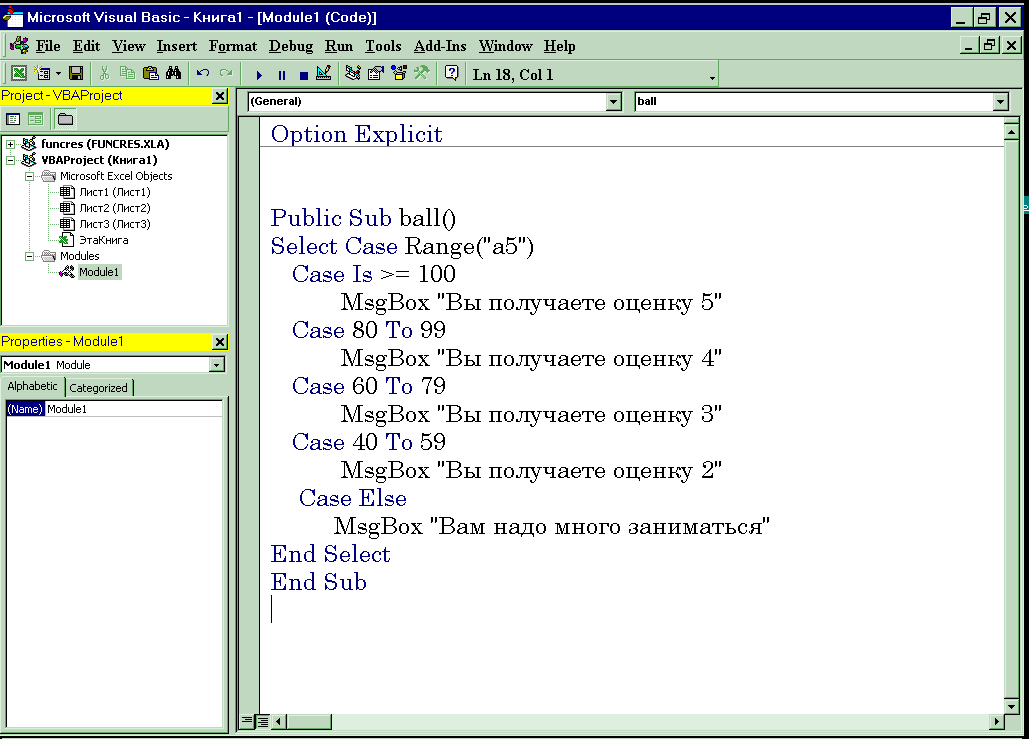
Task: Open toolbar options arrow after Ln 18, Col 1
Action: coord(712,78)
